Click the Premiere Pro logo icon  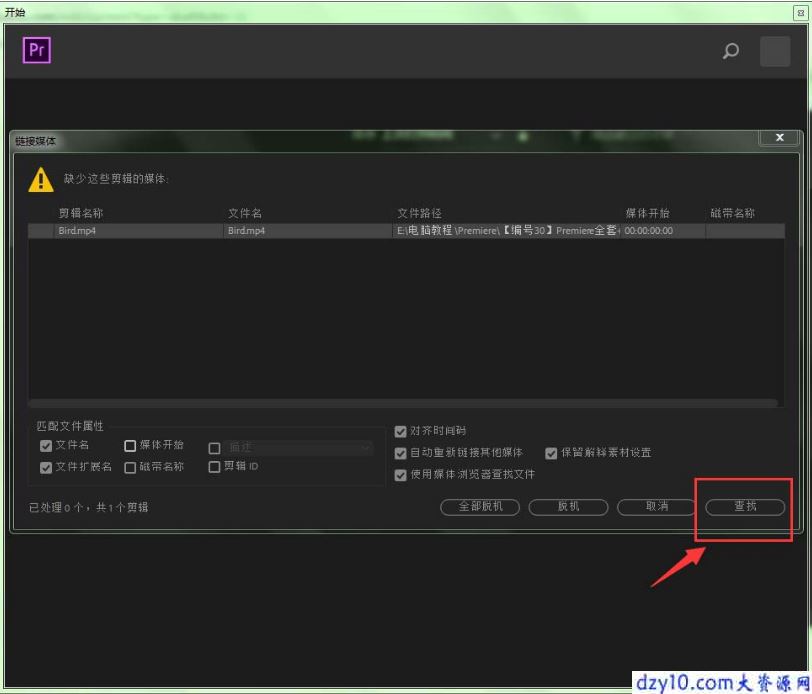[37, 50]
